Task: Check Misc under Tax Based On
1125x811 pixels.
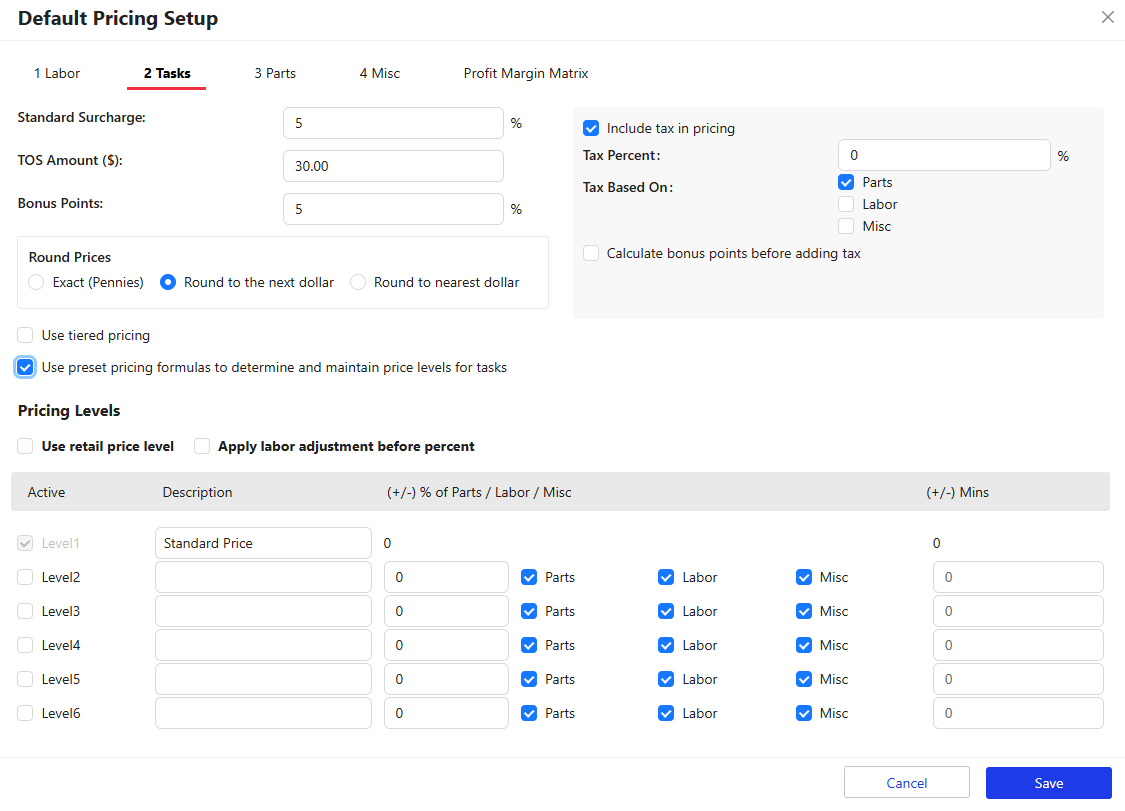Action: pyautogui.click(x=847, y=226)
